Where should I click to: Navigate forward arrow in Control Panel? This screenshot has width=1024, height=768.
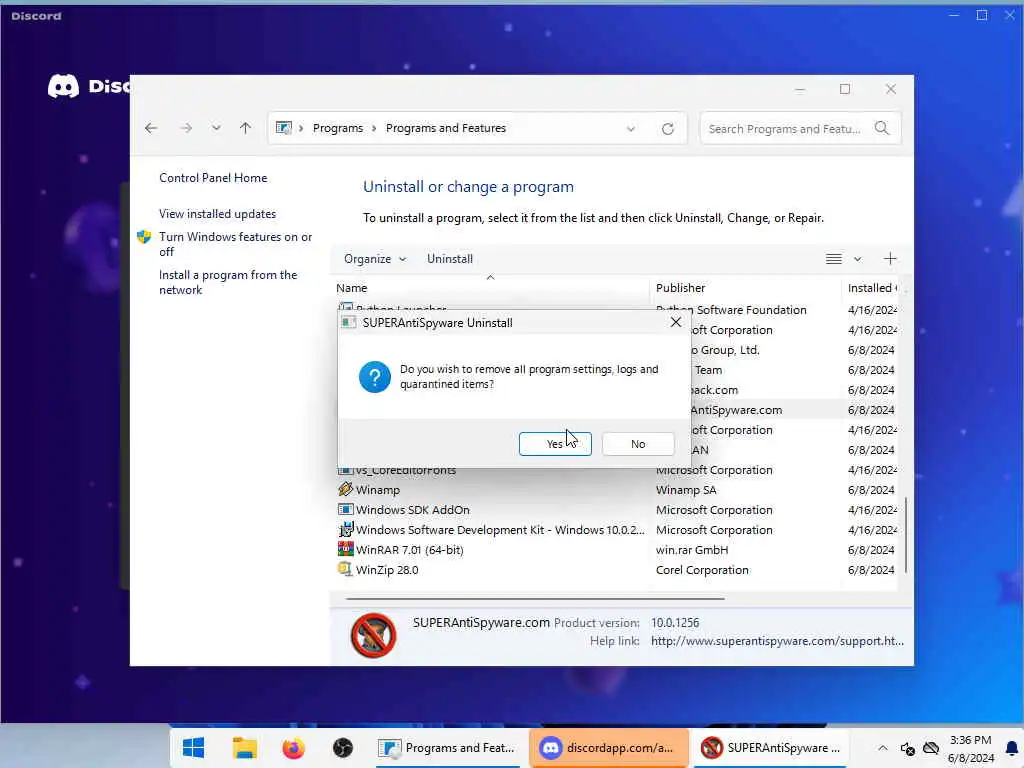pos(186,128)
